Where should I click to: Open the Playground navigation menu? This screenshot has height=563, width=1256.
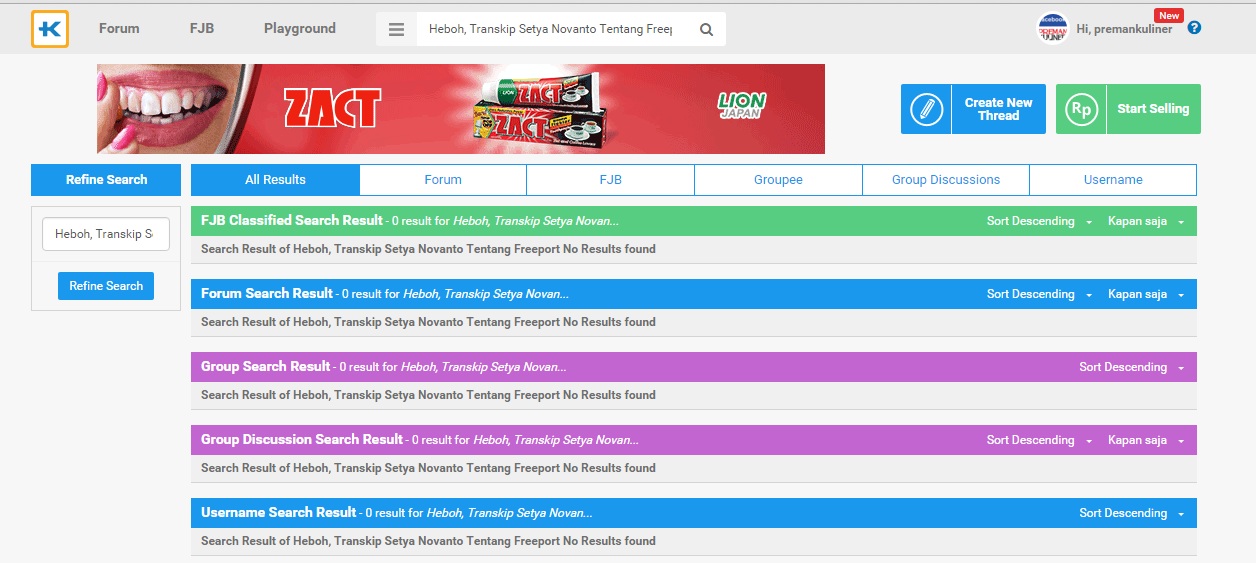[x=300, y=29]
